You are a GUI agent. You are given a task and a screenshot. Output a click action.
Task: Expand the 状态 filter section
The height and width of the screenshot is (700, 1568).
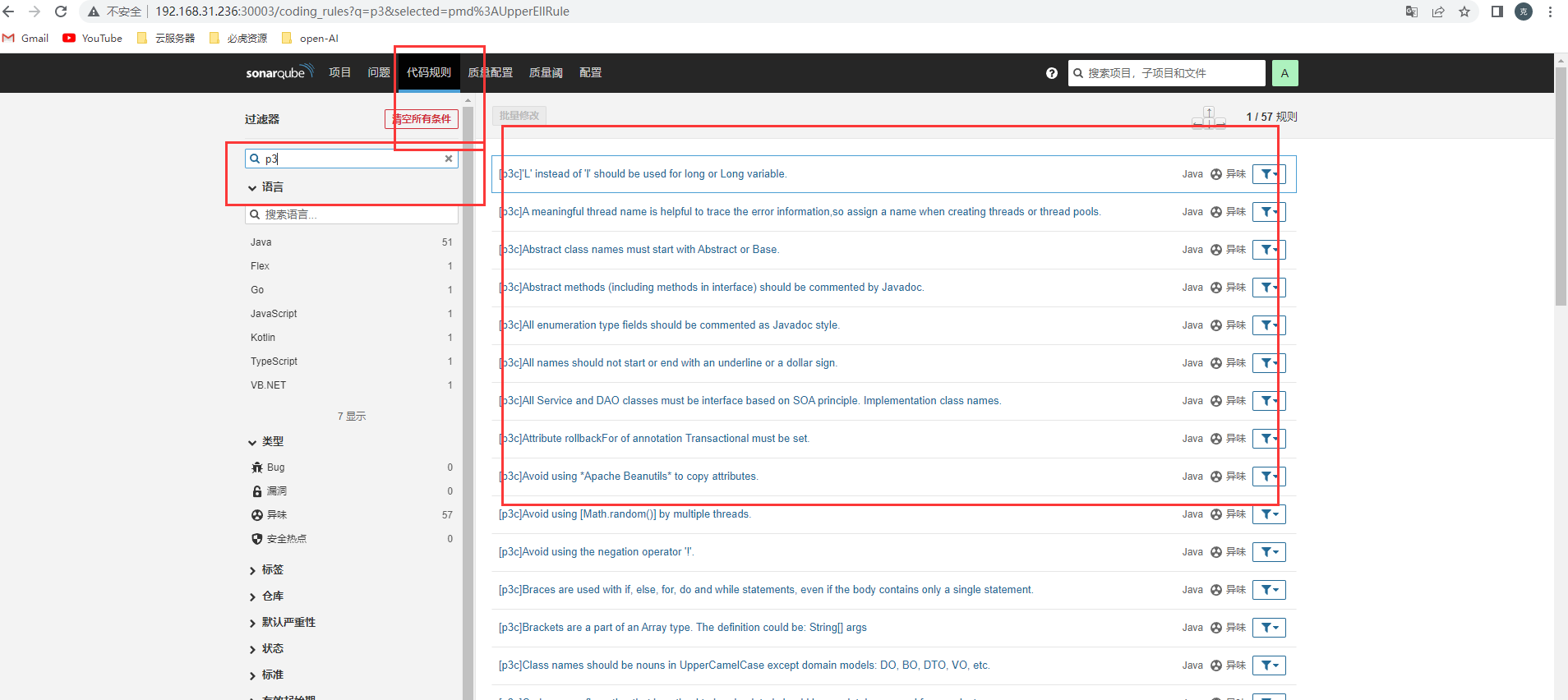click(x=265, y=649)
